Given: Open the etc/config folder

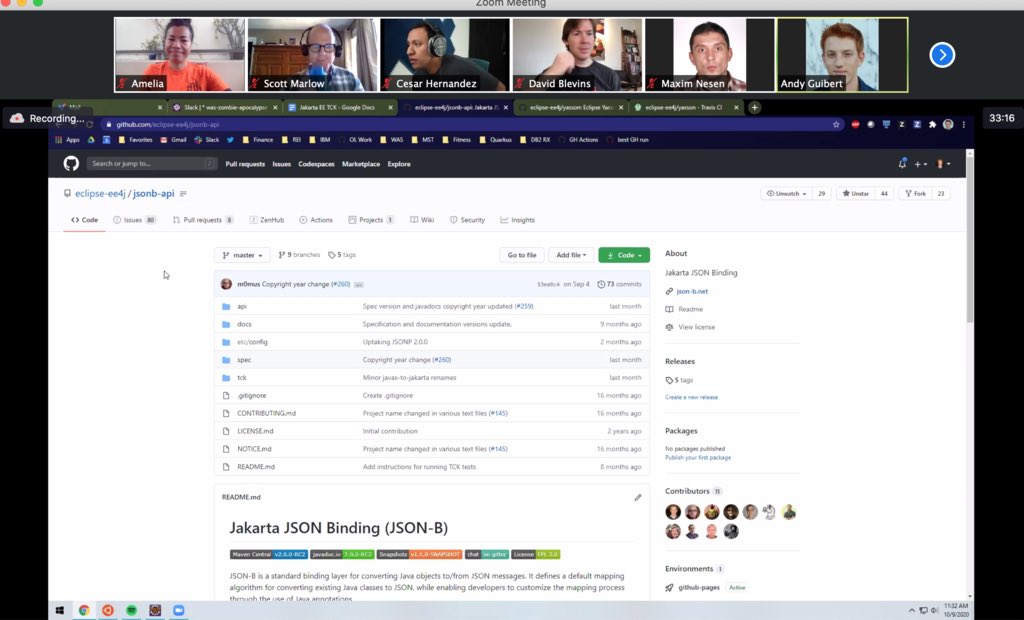Looking at the screenshot, I should coord(252,342).
